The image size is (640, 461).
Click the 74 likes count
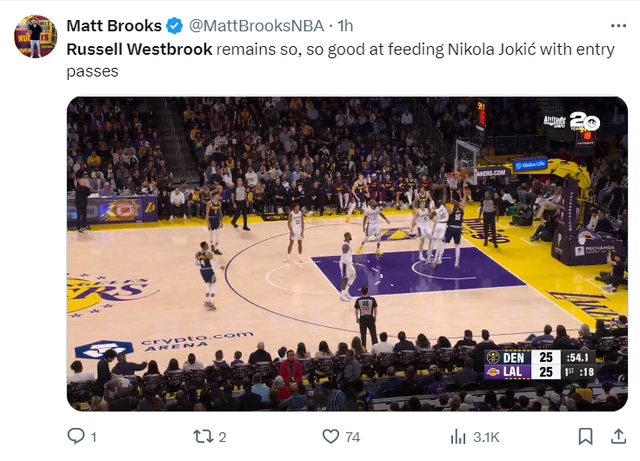point(353,437)
